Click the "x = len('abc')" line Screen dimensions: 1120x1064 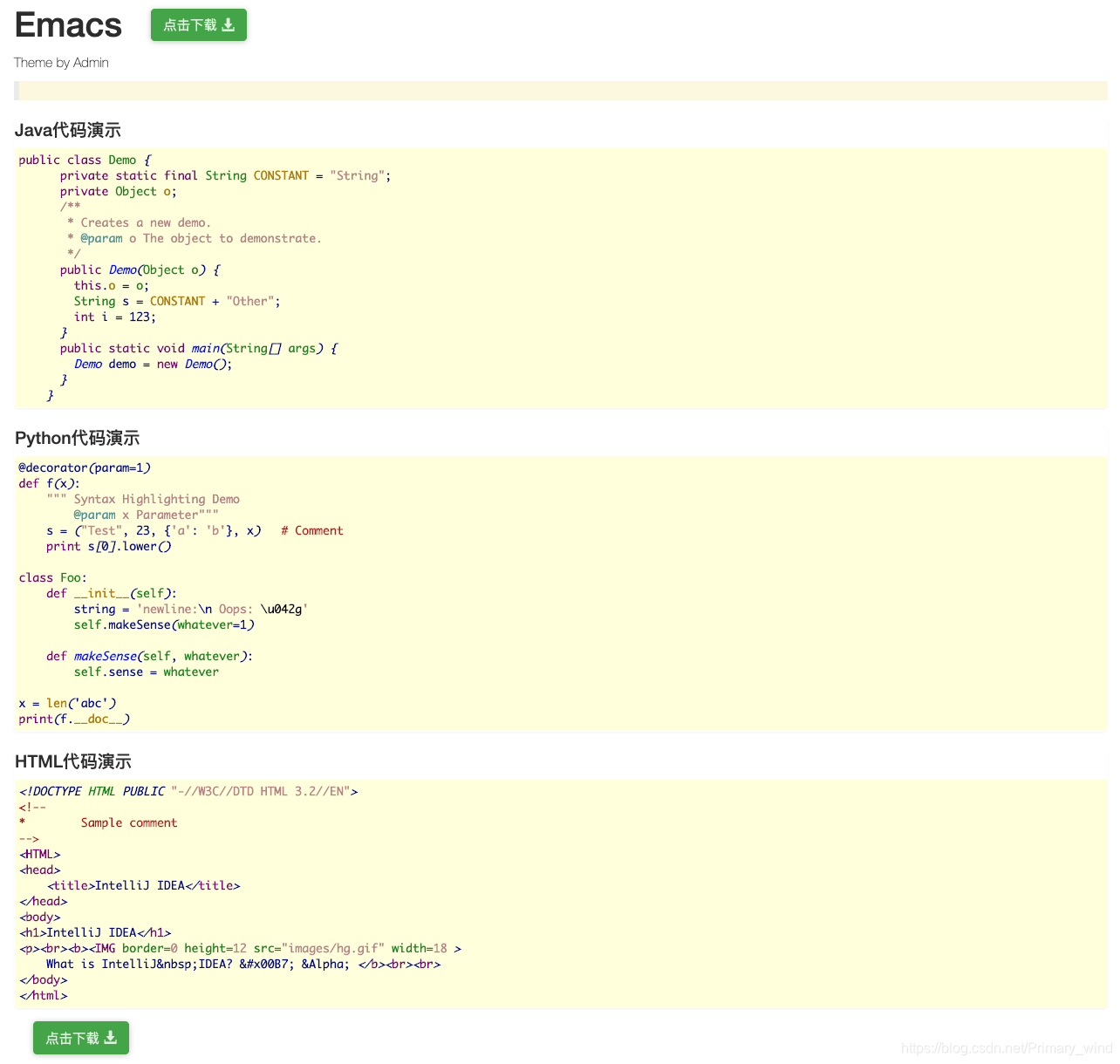pos(67,704)
